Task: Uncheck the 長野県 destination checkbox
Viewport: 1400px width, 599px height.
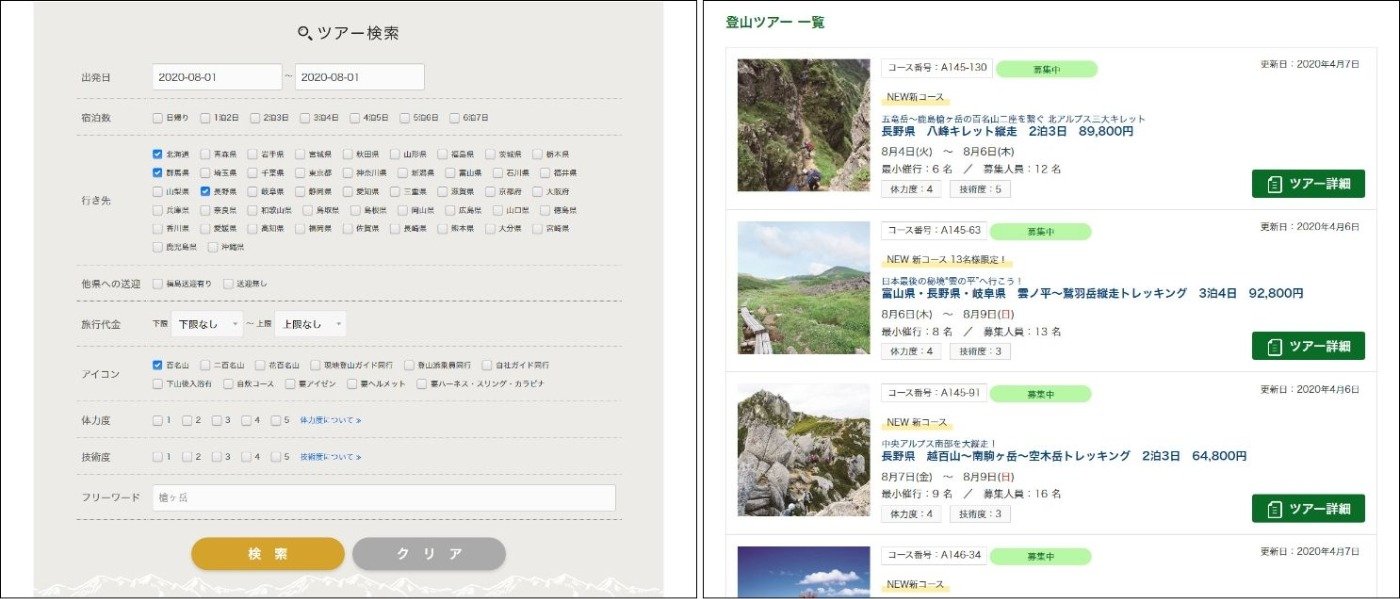Action: (205, 191)
